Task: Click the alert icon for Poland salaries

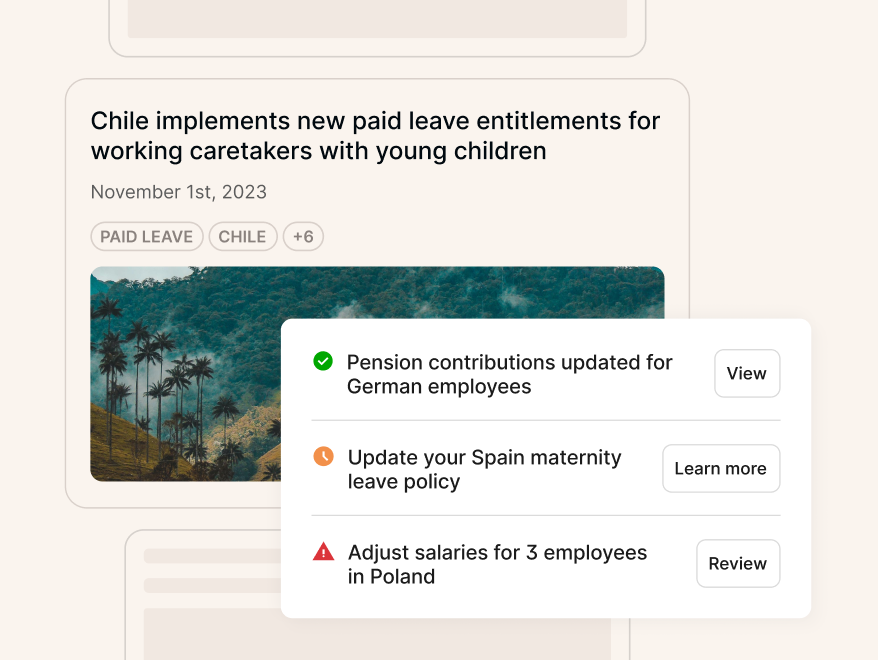Action: tap(322, 551)
